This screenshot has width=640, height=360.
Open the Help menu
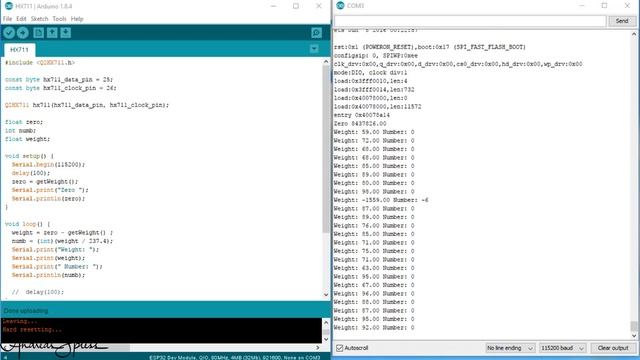(x=77, y=19)
